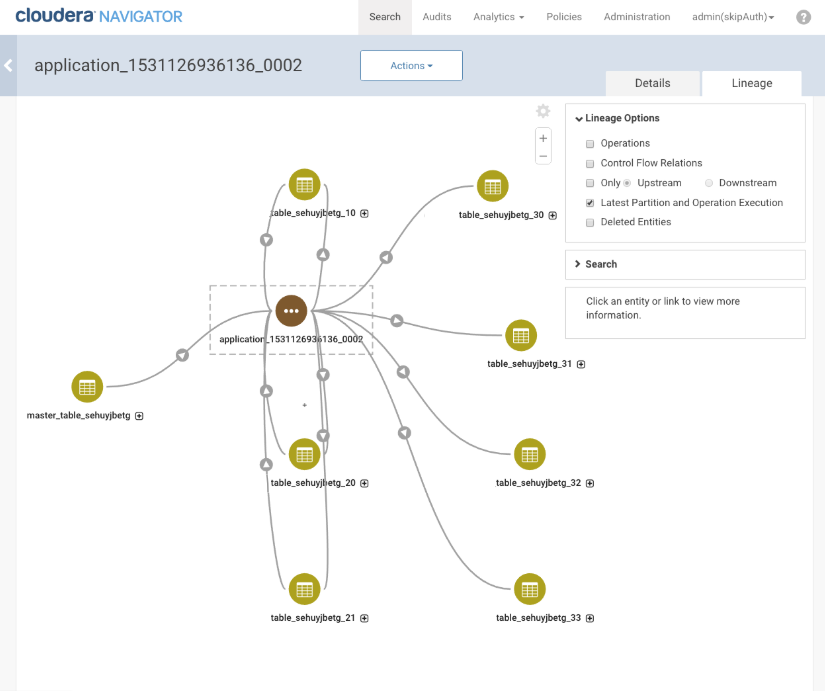Select the Downstream radio button

click(x=709, y=183)
